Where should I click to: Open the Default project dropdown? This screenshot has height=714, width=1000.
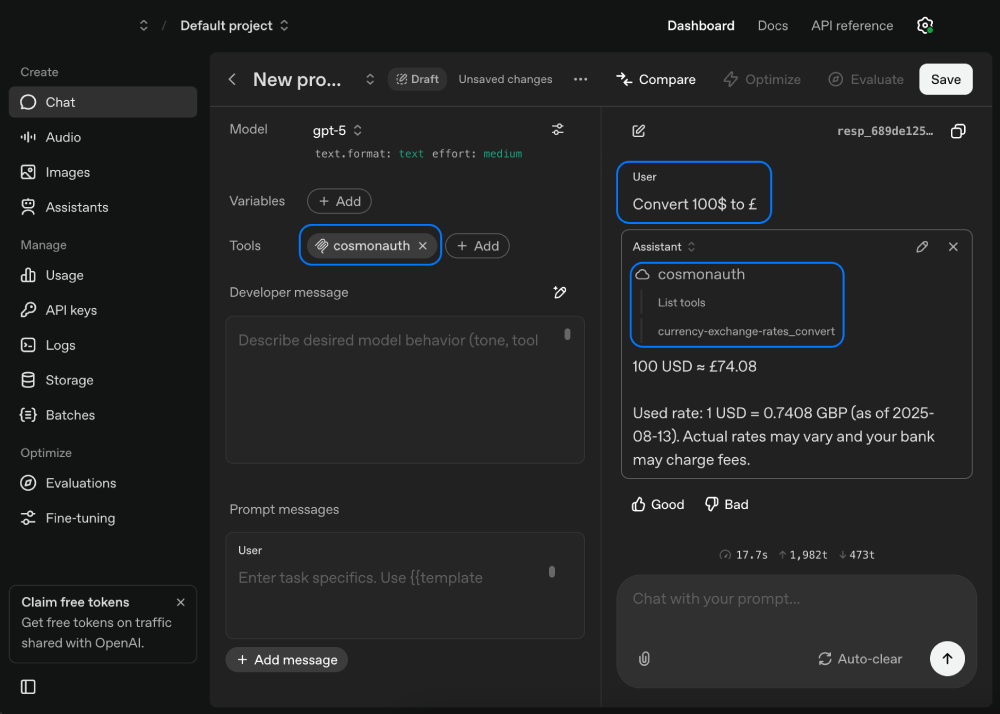click(x=234, y=26)
